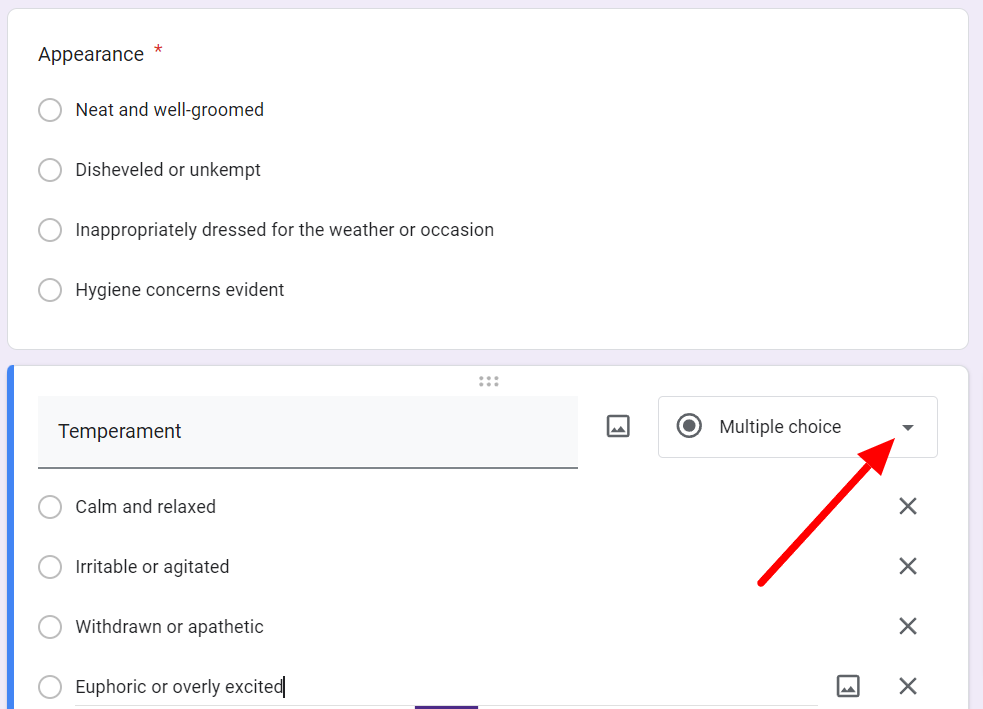Click the Euphoric or overly excited radio circle
This screenshot has height=709, width=983.
[x=50, y=686]
